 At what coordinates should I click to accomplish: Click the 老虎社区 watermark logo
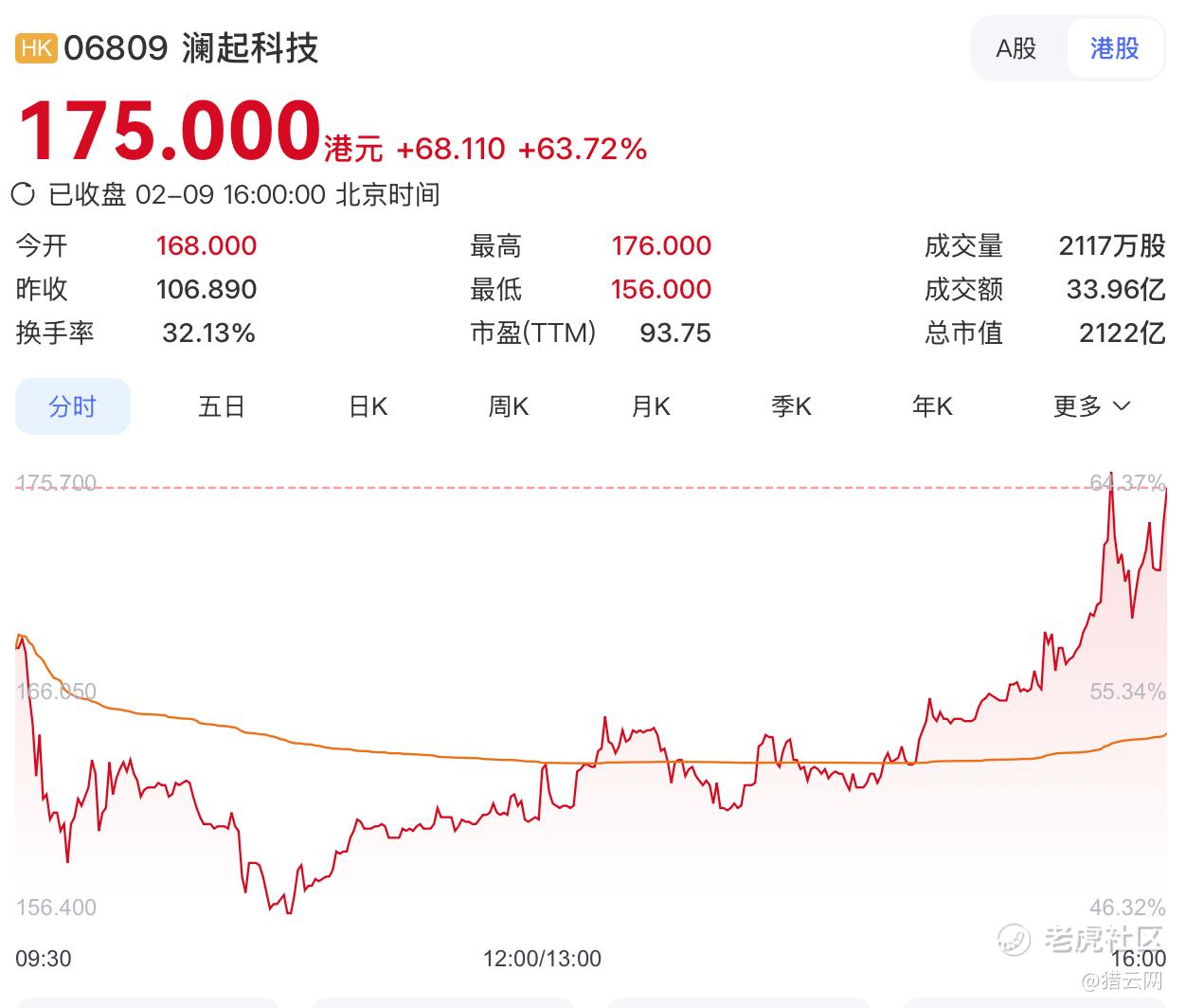coord(1081,939)
